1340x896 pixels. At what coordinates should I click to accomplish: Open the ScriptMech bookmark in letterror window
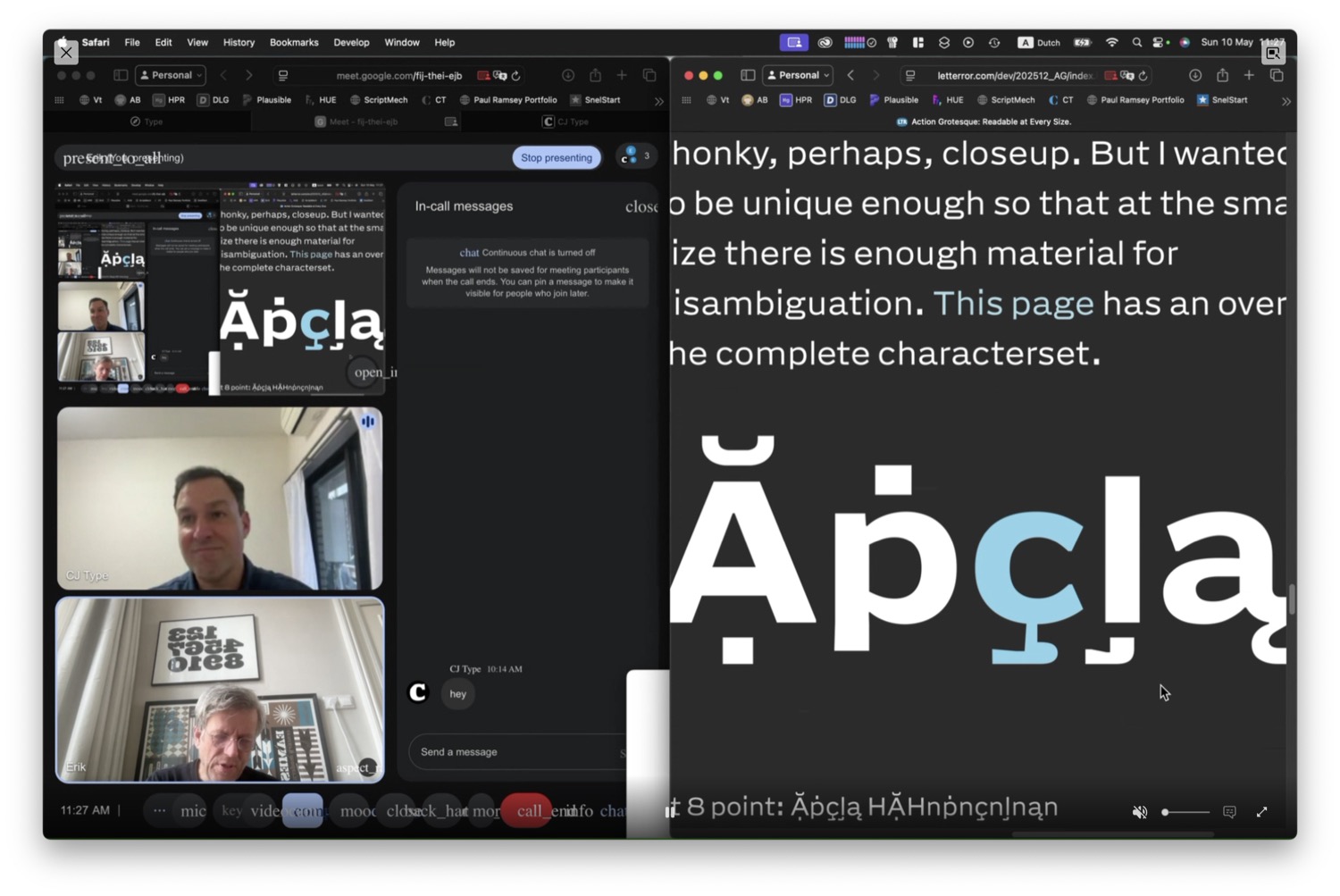click(x=1007, y=100)
